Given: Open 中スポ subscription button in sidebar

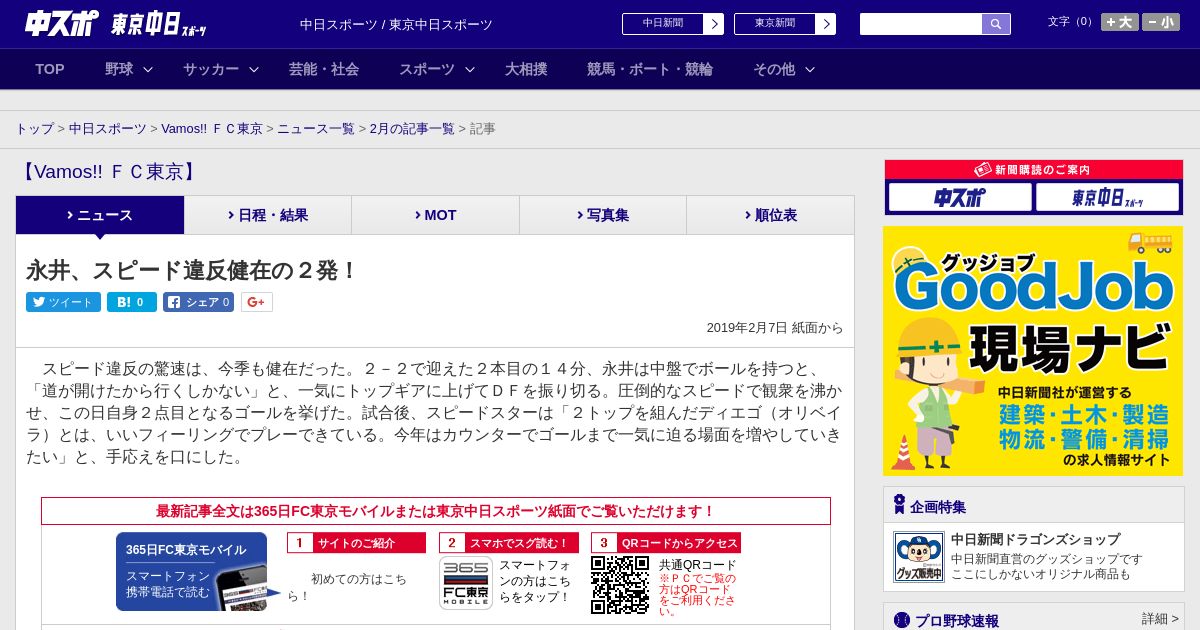Looking at the screenshot, I should click(x=959, y=198).
